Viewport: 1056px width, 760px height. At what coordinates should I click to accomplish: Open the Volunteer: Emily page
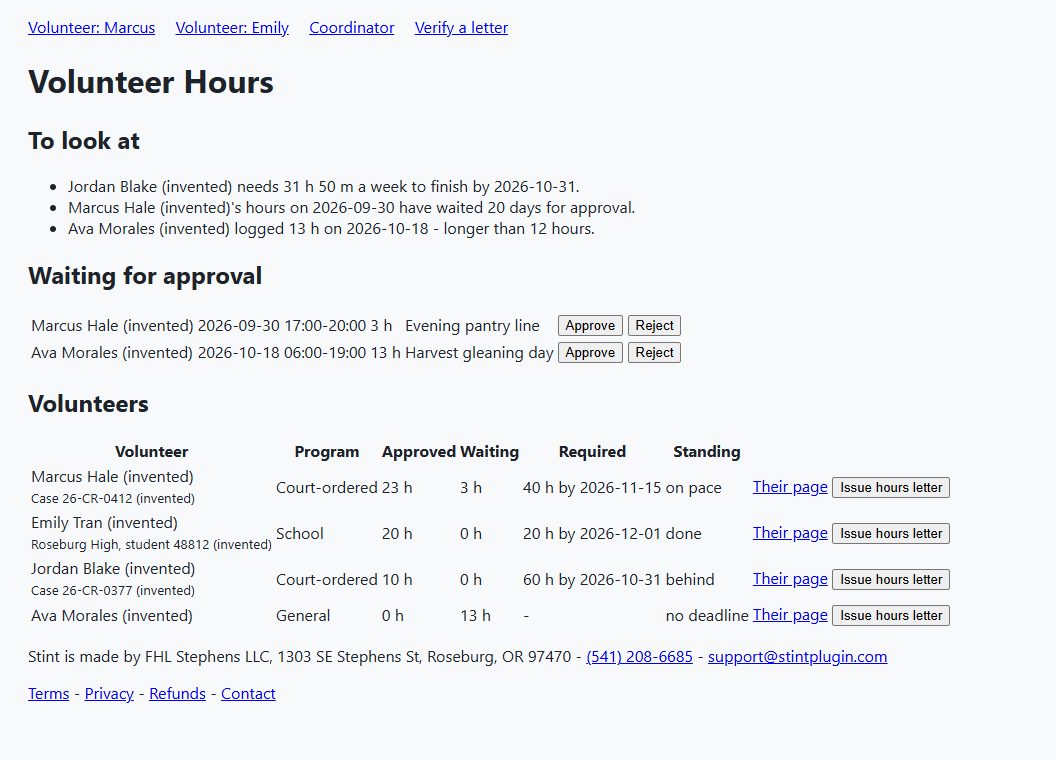[x=232, y=28]
